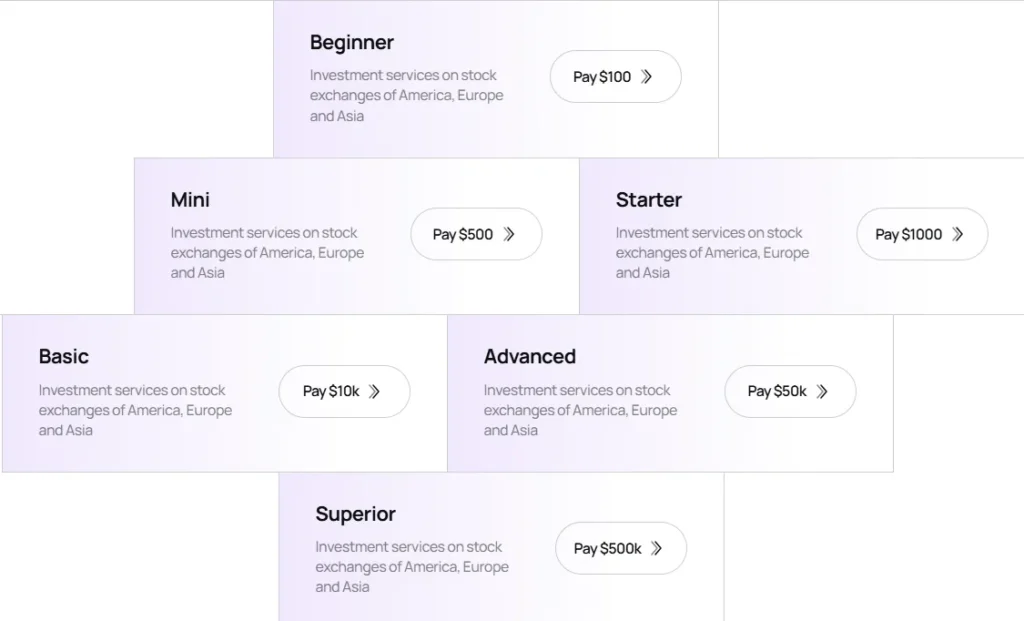The width and height of the screenshot is (1024, 621).
Task: Click double chevron icon beside Pay $10k
Action: 375,391
